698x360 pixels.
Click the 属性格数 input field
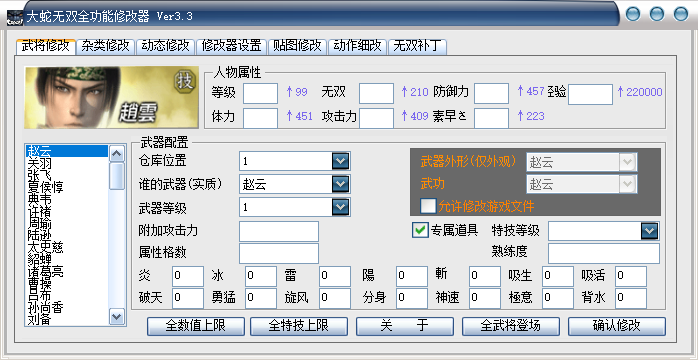[279, 253]
